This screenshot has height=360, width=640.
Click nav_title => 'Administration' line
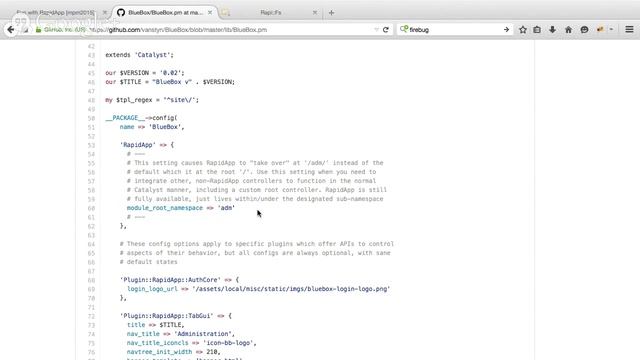(x=181, y=333)
